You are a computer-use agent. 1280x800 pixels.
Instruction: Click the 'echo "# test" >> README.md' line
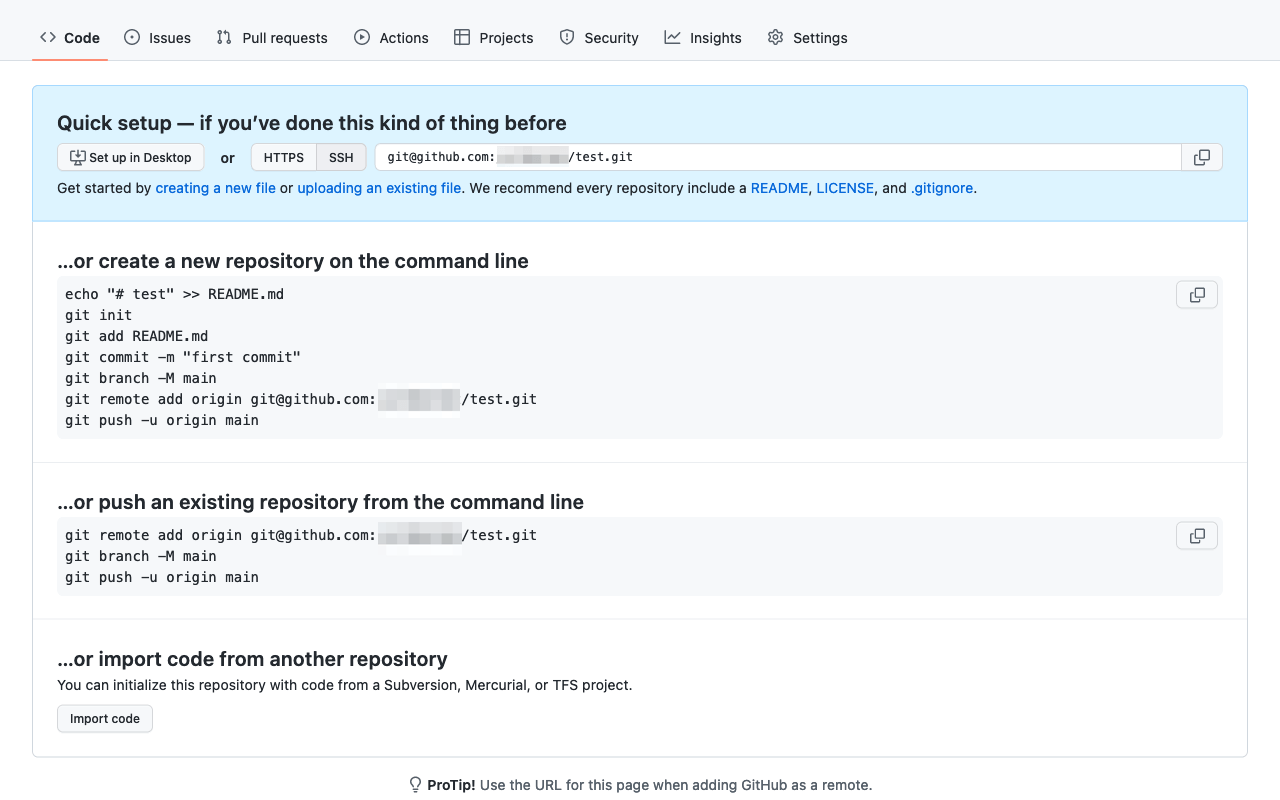point(175,294)
